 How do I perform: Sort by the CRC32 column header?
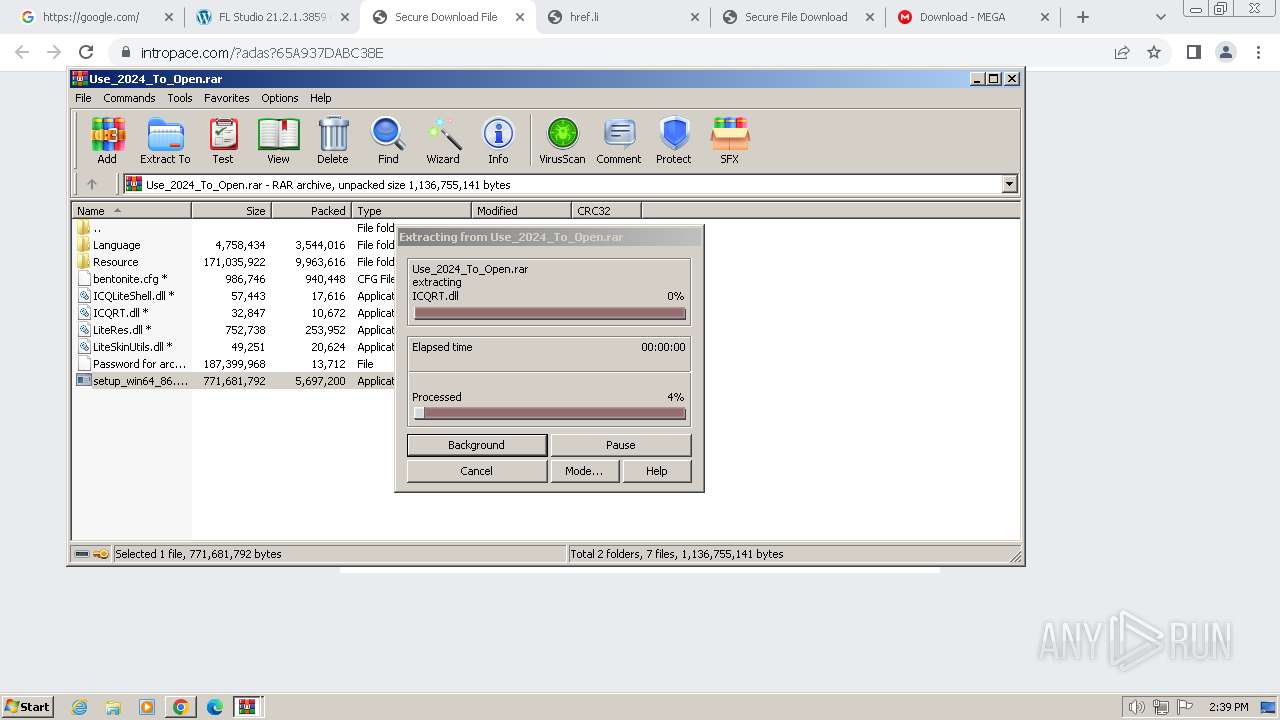pyautogui.click(x=607, y=211)
